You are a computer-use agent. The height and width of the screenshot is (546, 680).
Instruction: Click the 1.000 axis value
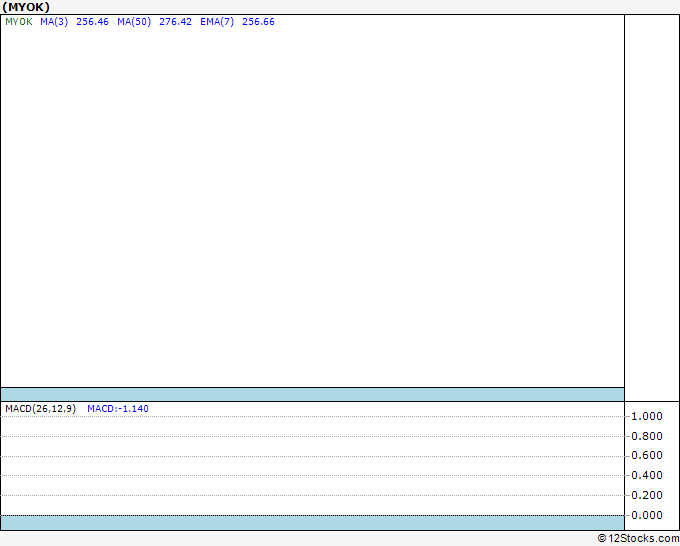coord(647,416)
